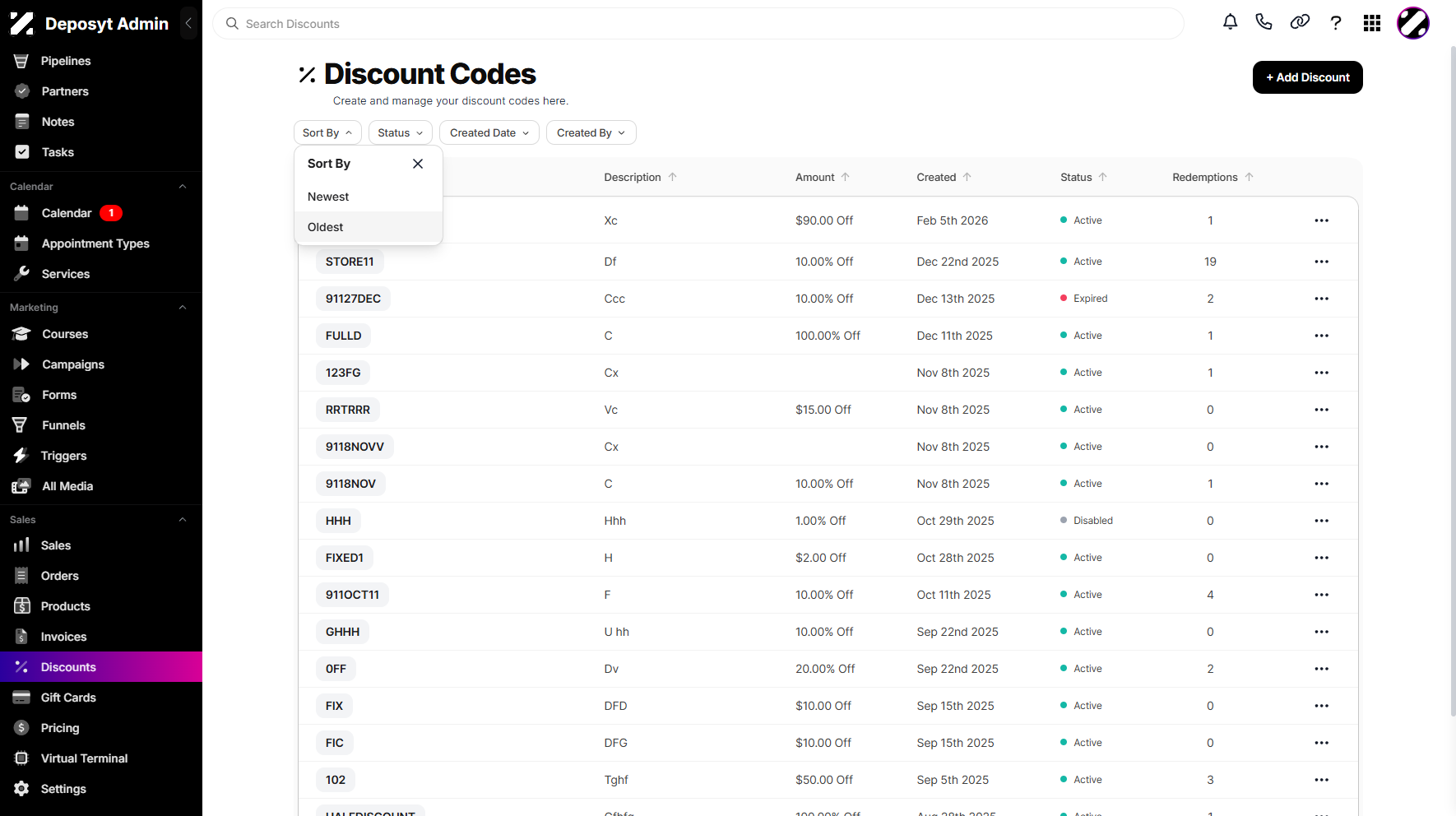Open actions menu for HHH row
This screenshot has width=1456, height=816.
click(1322, 521)
